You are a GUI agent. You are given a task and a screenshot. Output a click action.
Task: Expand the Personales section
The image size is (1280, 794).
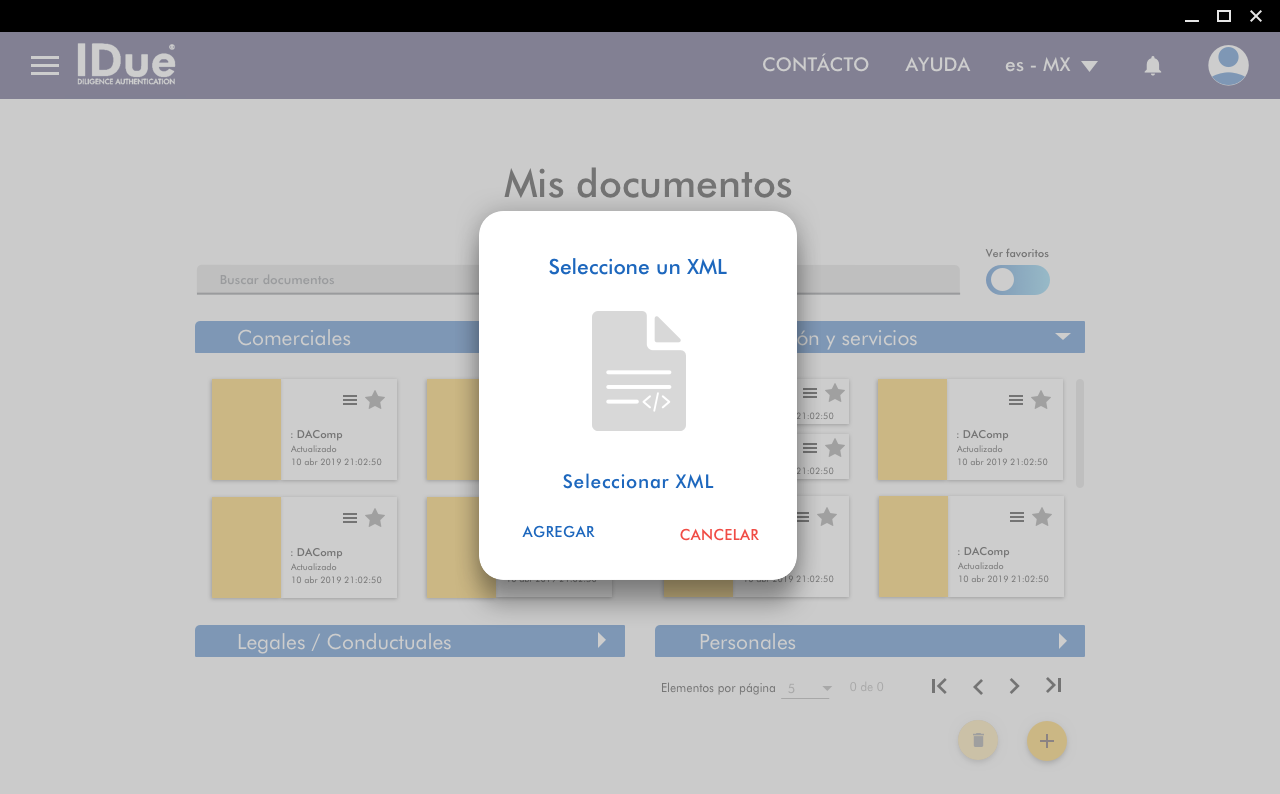[x=1063, y=641]
